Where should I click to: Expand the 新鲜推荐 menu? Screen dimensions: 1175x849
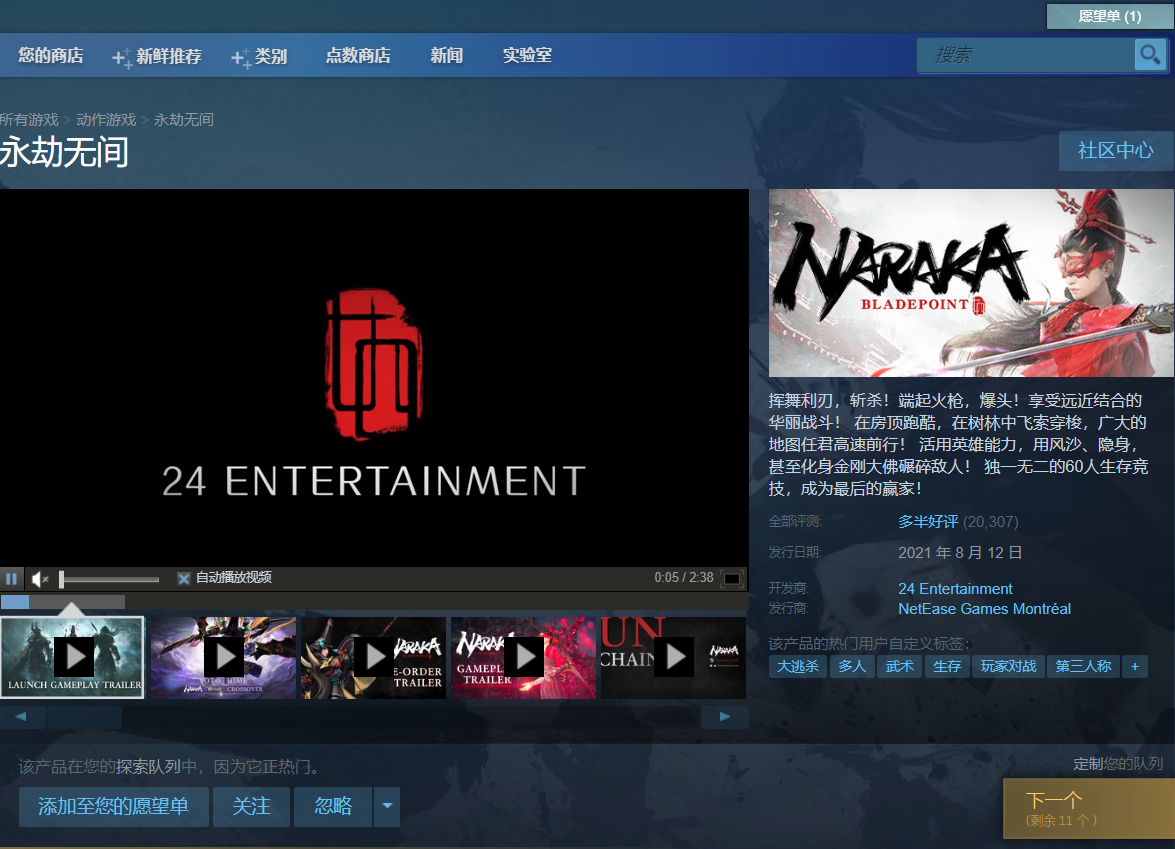[x=157, y=56]
